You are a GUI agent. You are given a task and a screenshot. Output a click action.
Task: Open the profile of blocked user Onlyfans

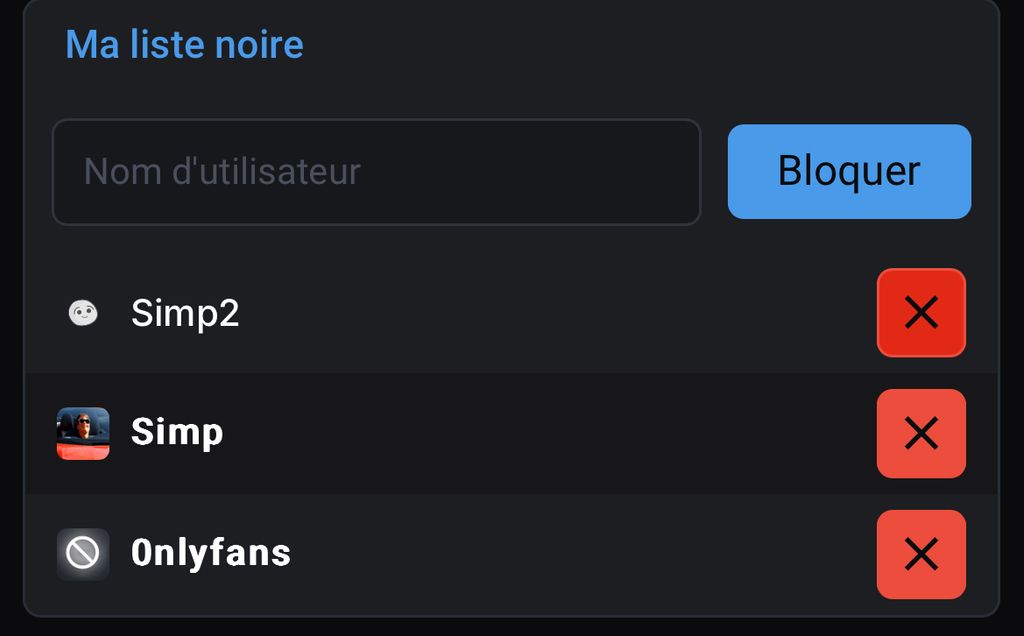tap(210, 553)
